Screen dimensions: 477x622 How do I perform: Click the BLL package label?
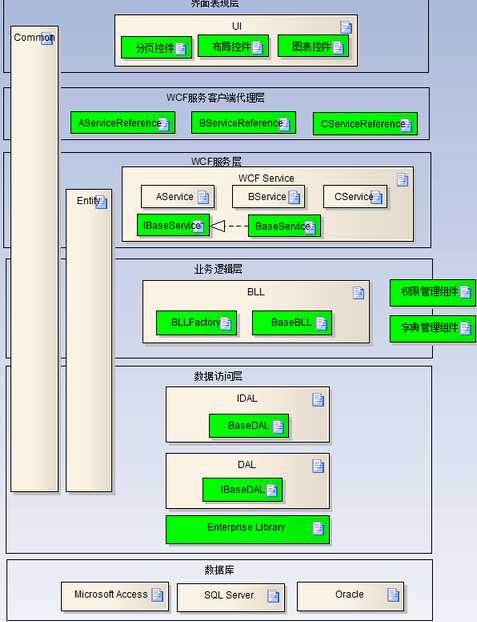[x=256, y=292]
